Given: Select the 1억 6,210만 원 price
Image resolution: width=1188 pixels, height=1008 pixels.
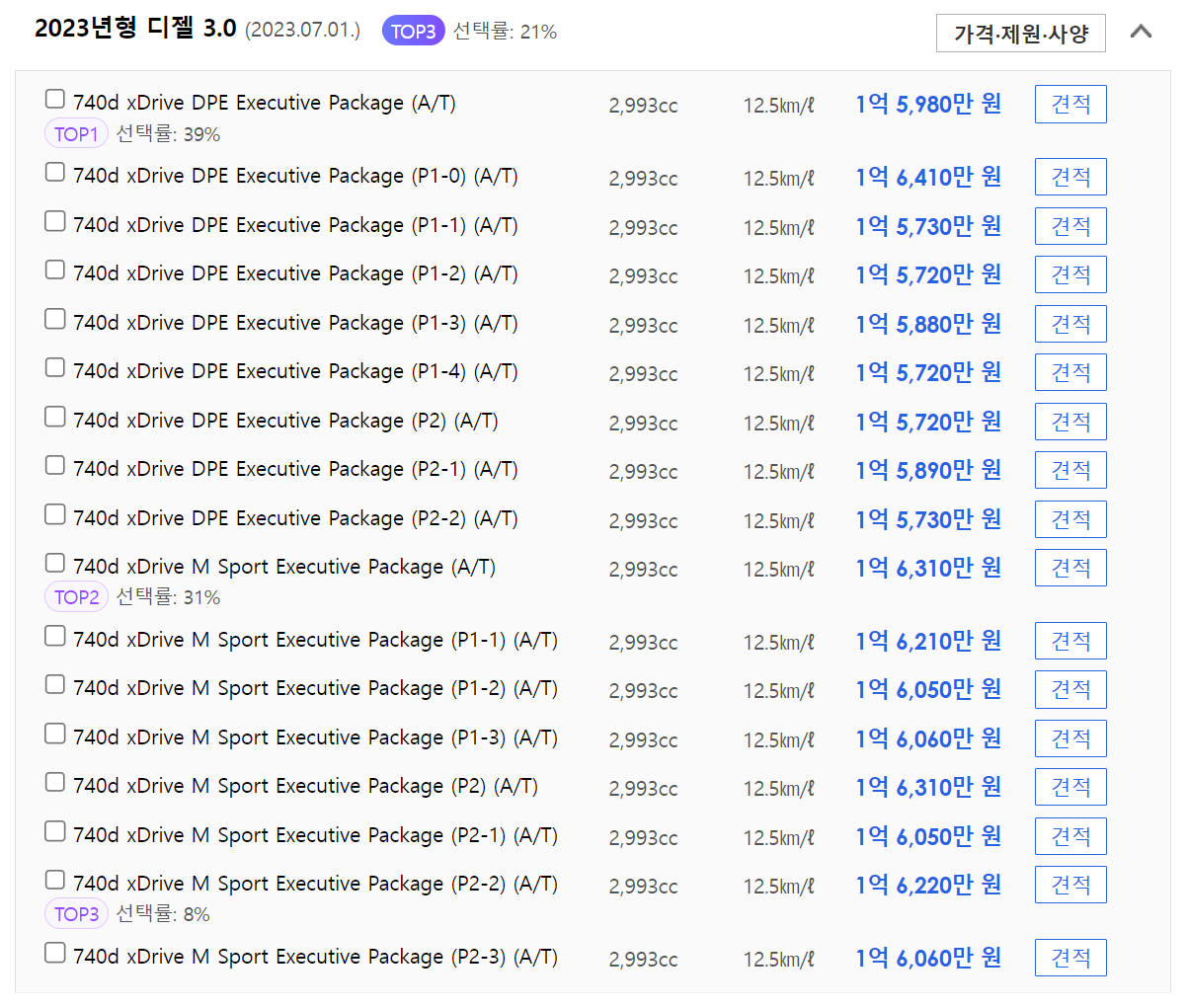Looking at the screenshot, I should click(x=928, y=641).
